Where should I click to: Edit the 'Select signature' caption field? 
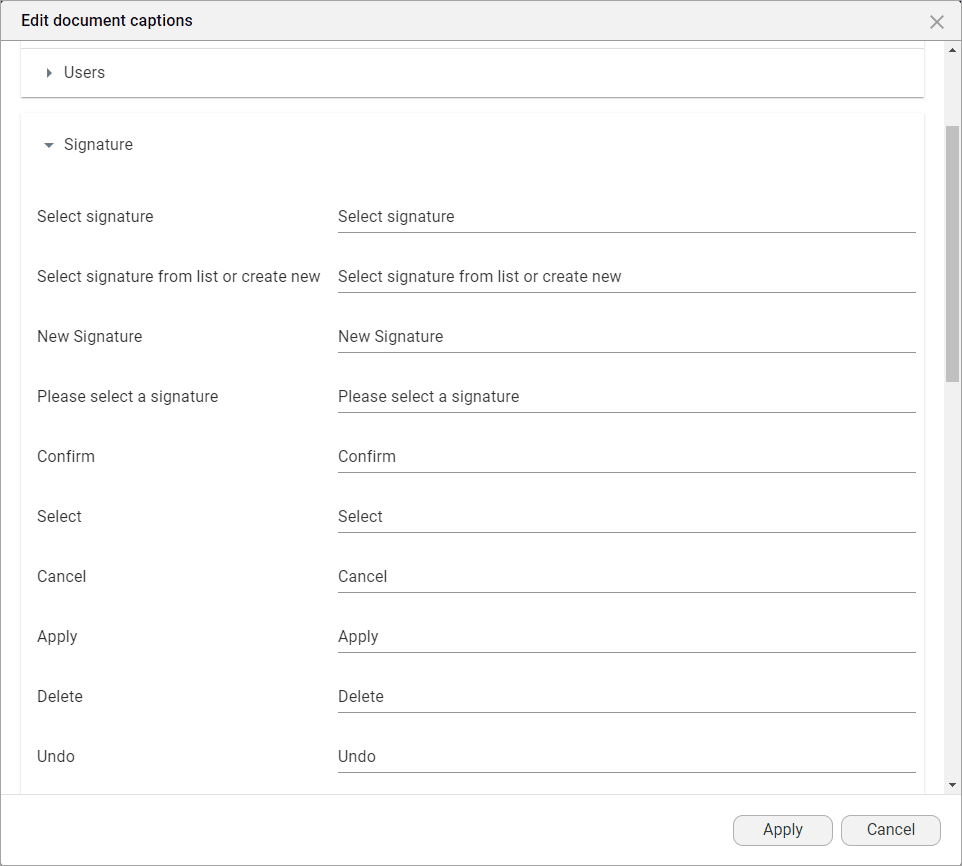(x=626, y=217)
